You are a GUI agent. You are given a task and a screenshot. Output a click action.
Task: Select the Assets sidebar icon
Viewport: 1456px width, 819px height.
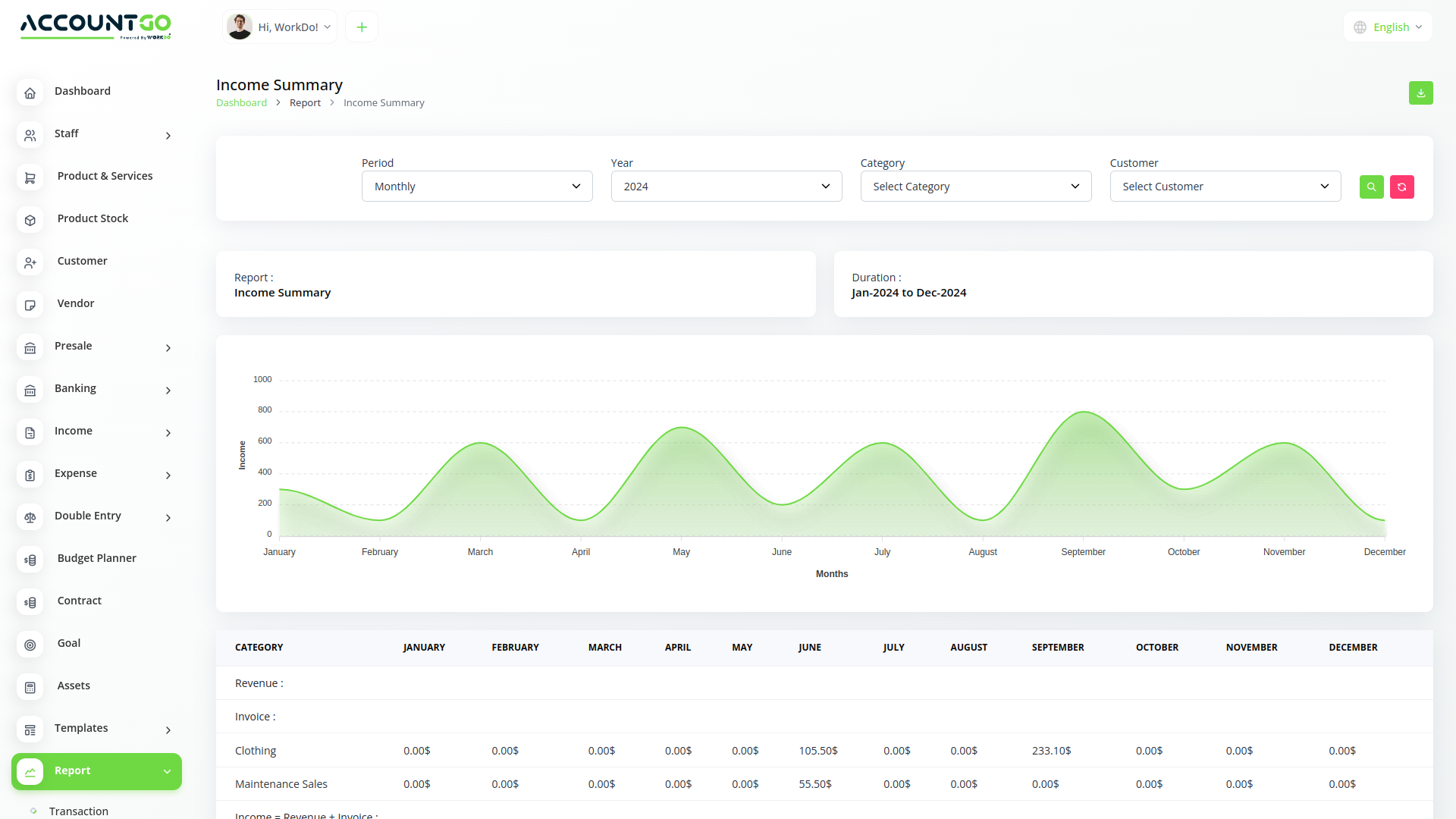(30, 687)
